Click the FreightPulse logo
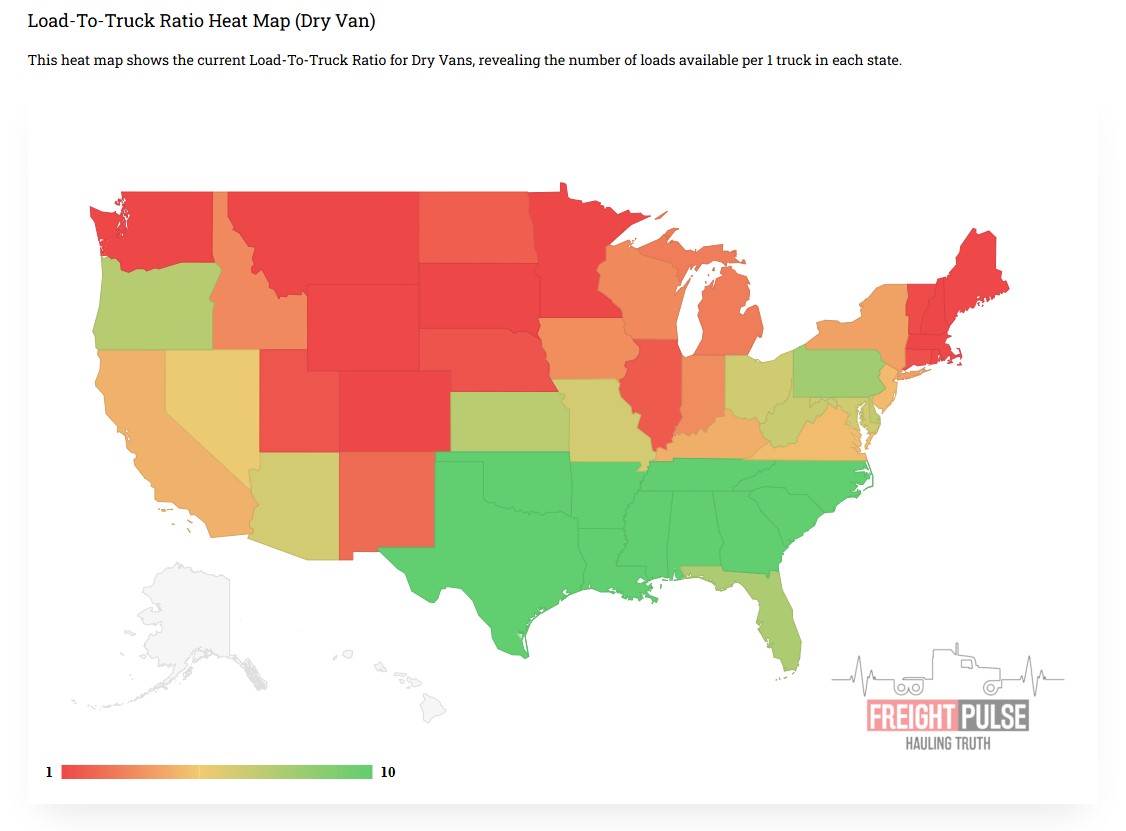The image size is (1126, 831). 947,716
